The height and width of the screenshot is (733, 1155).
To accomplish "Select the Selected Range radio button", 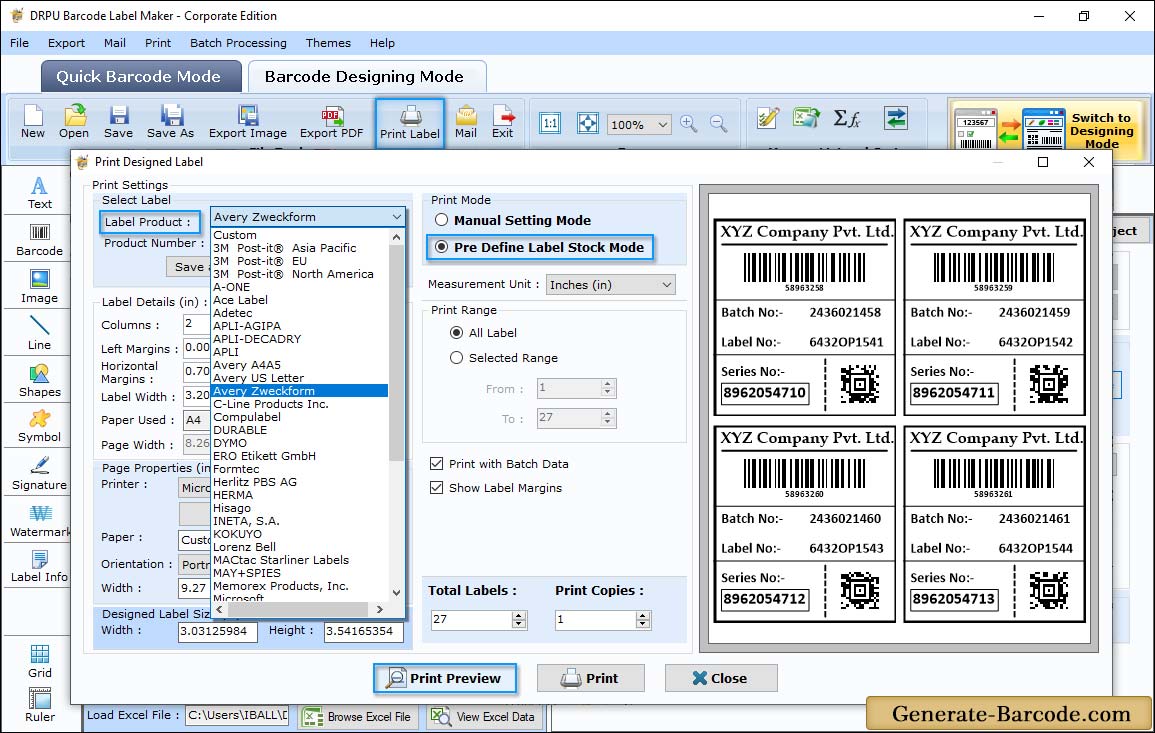I will (457, 358).
